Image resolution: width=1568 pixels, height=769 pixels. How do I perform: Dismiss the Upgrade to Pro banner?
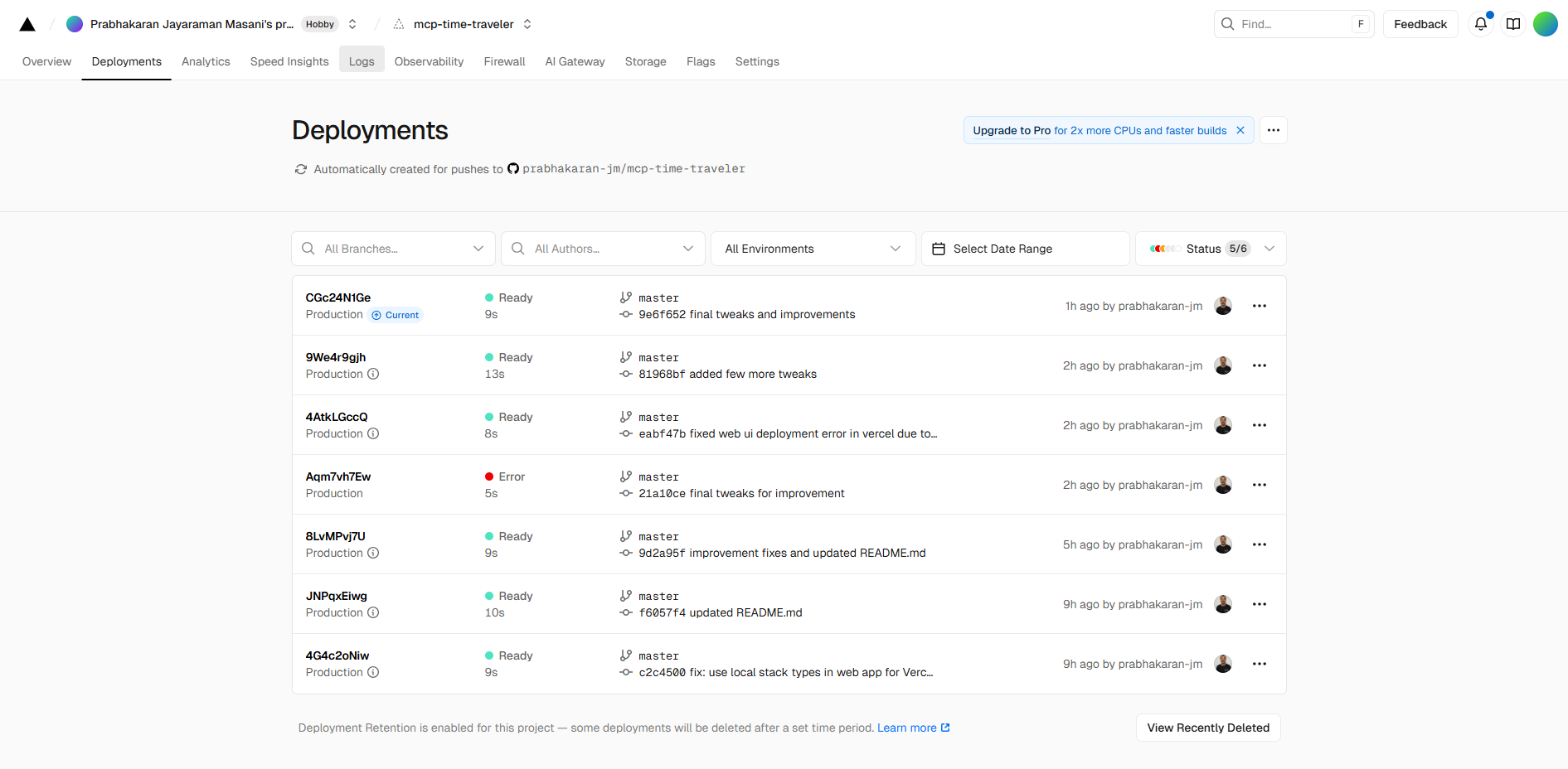[1240, 130]
